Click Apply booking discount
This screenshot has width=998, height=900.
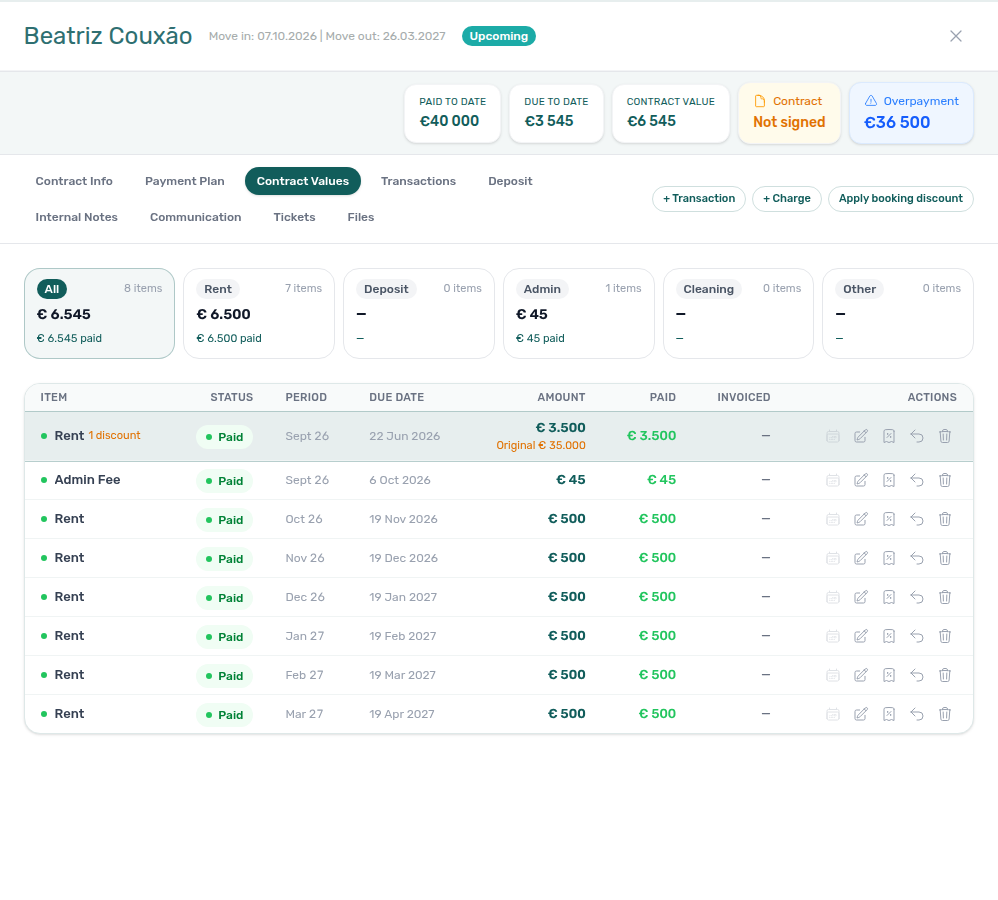[901, 199]
